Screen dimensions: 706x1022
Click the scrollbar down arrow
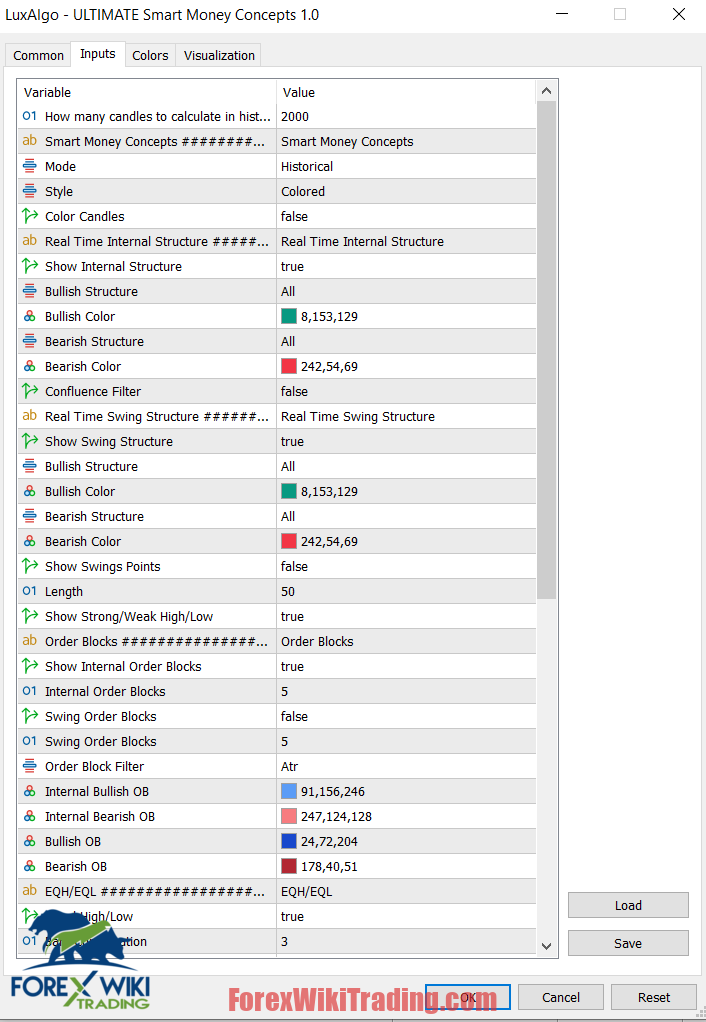click(546, 946)
